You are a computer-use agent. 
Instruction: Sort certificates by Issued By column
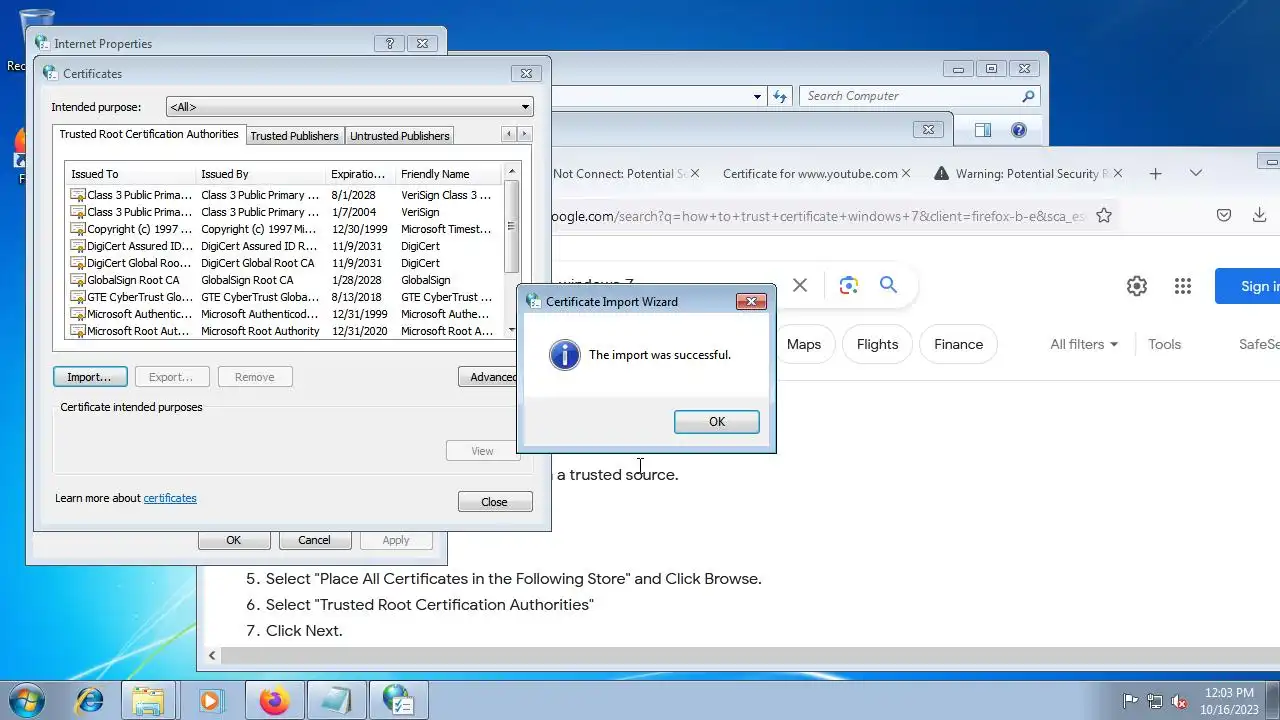coord(260,174)
